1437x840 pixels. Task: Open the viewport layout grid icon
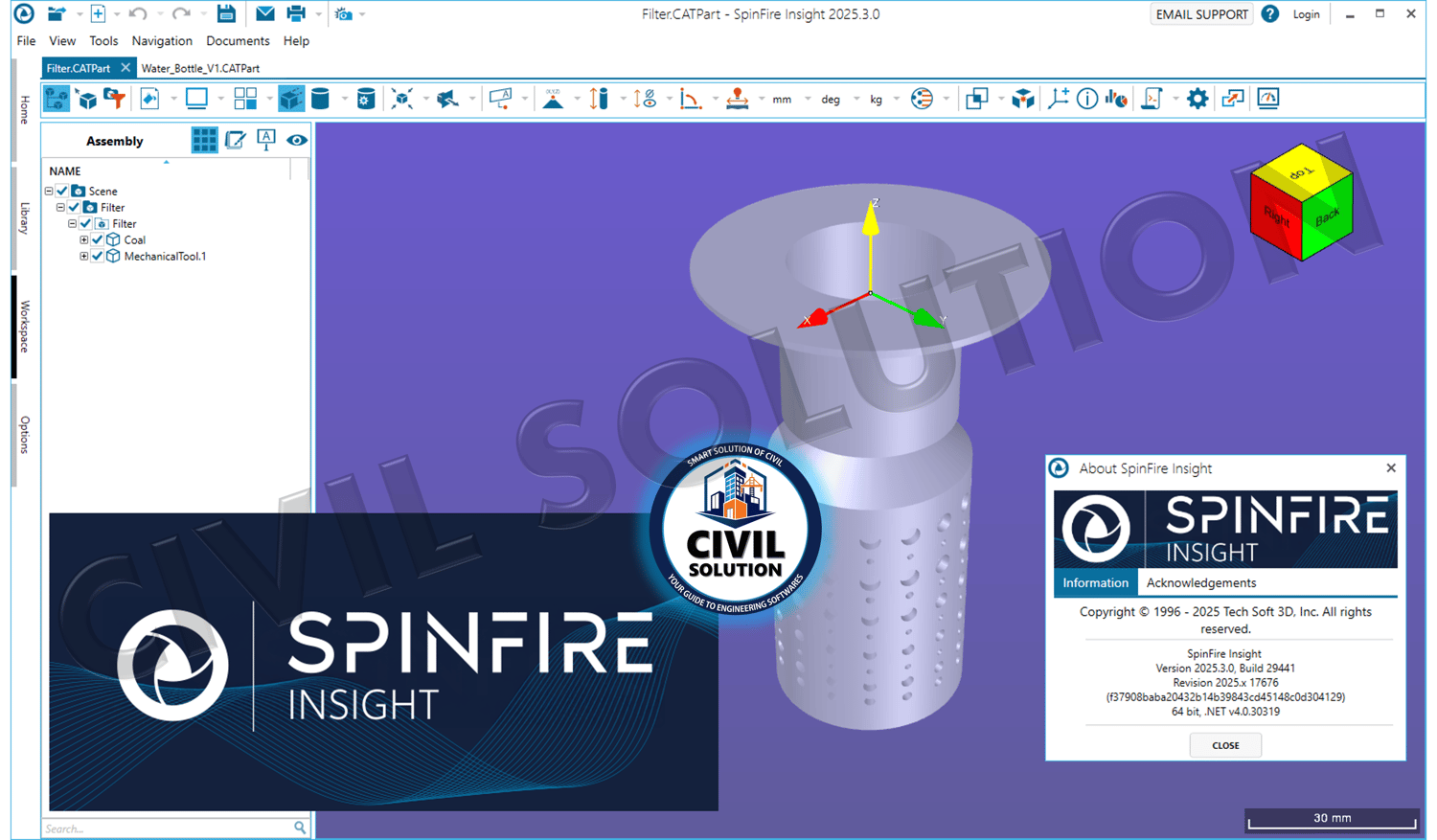click(245, 99)
